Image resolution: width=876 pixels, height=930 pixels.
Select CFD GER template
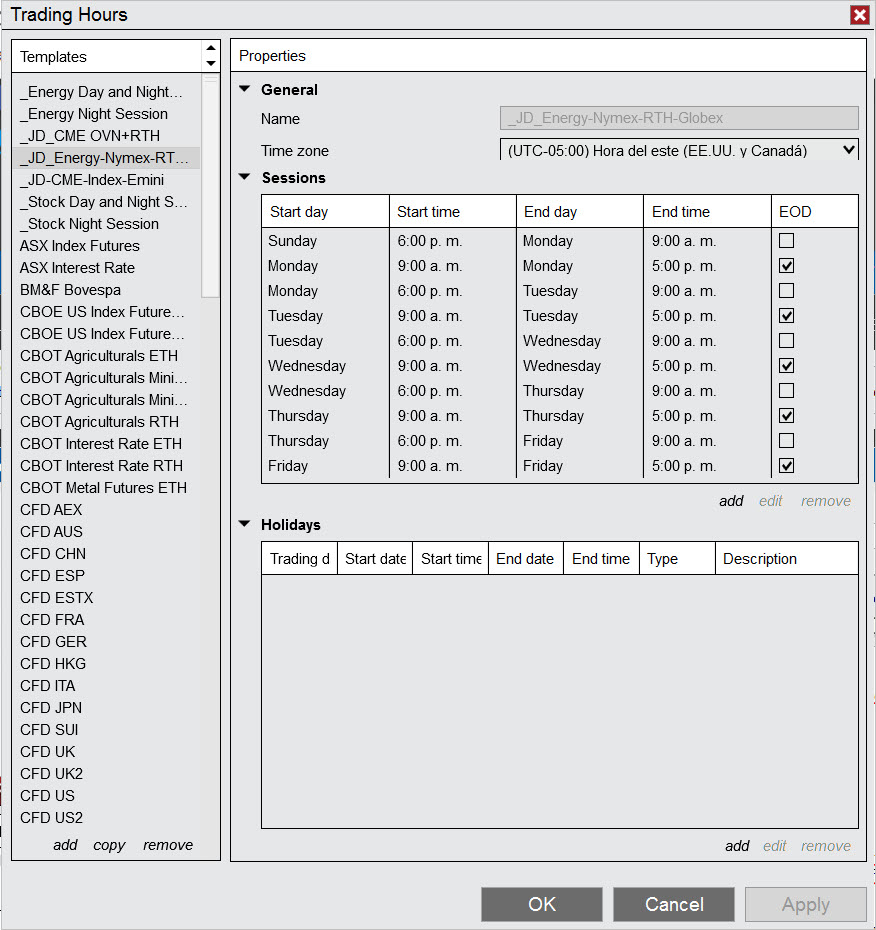pos(106,642)
